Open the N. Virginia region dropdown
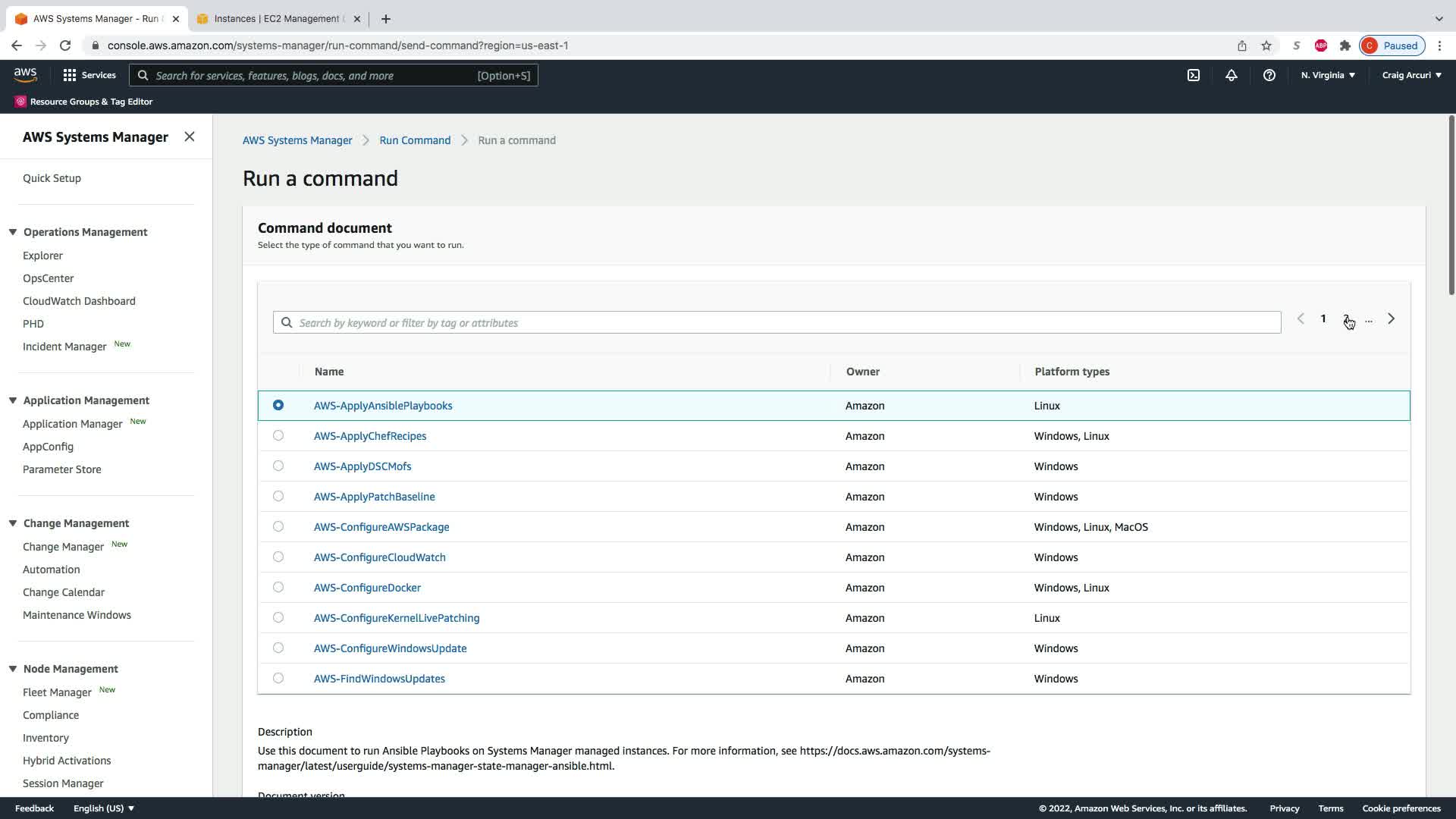The image size is (1456, 819). tap(1328, 75)
